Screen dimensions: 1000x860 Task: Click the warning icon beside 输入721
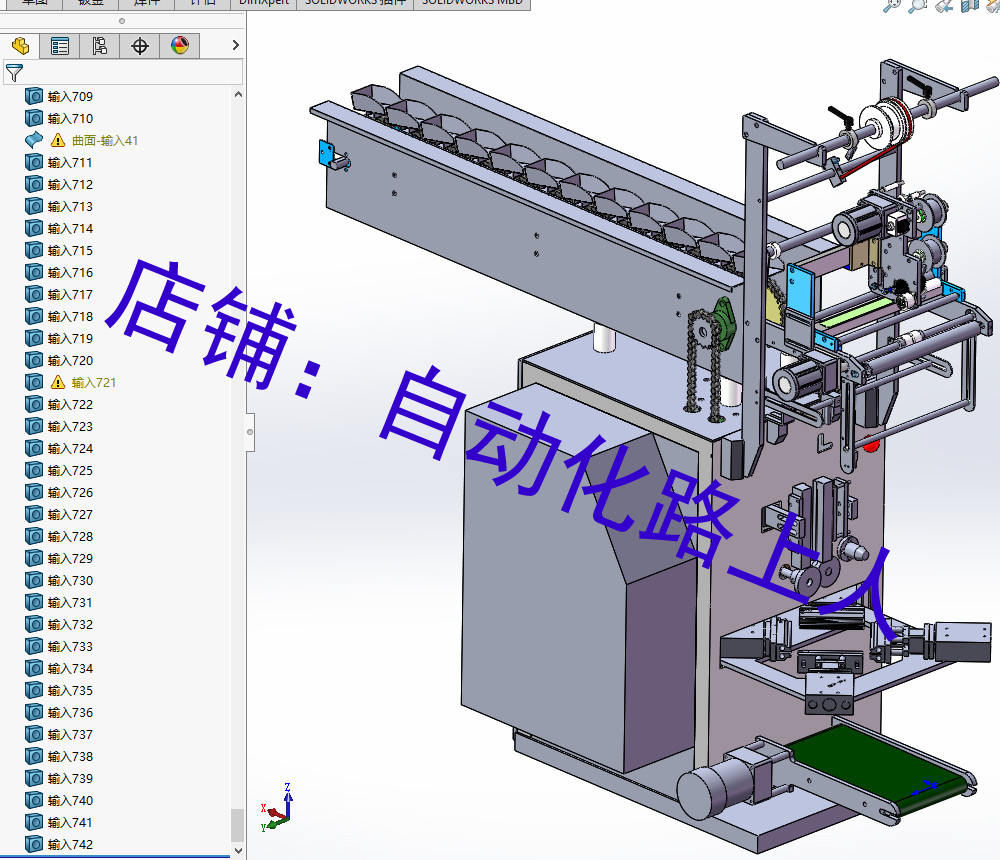pos(58,382)
